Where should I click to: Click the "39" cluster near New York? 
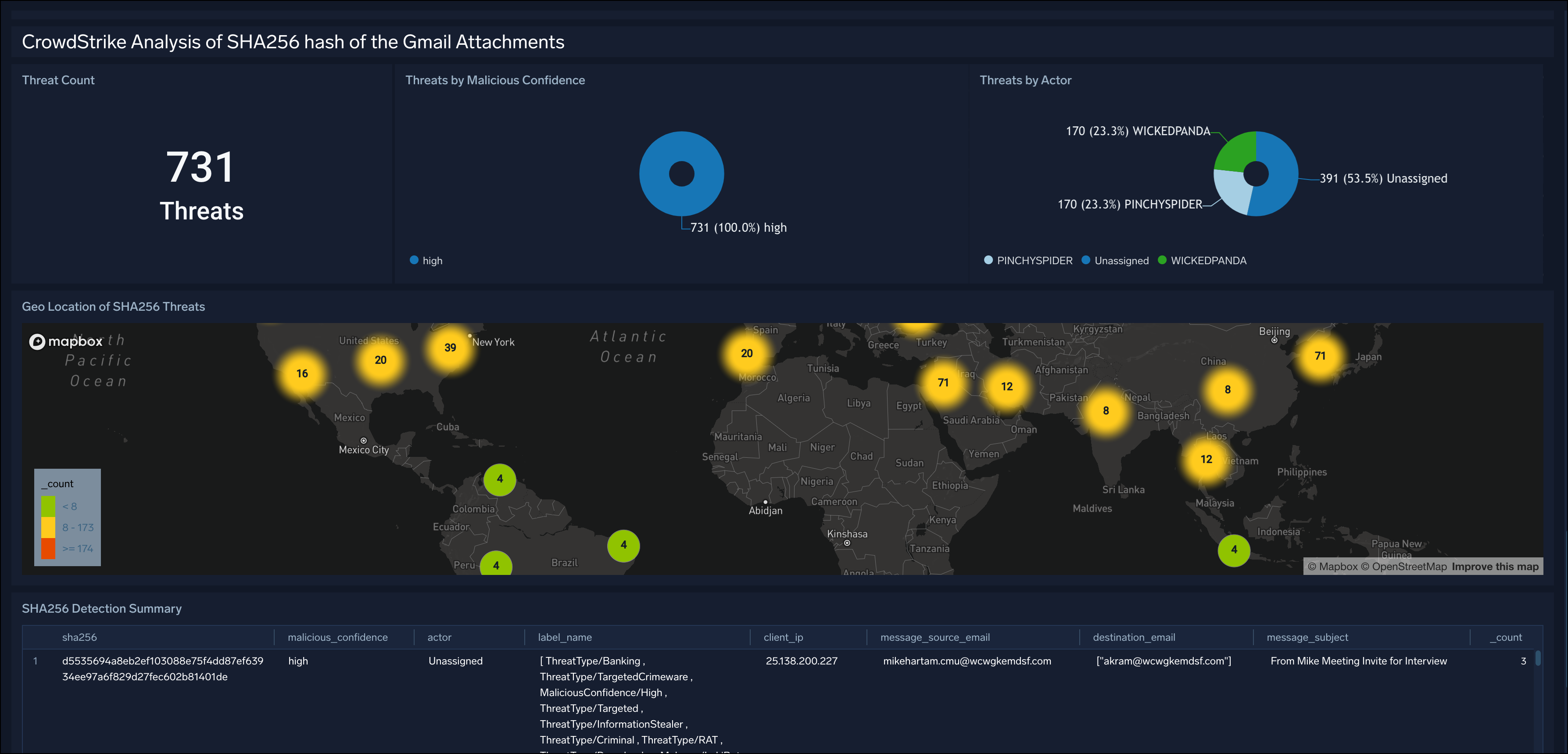coord(451,347)
